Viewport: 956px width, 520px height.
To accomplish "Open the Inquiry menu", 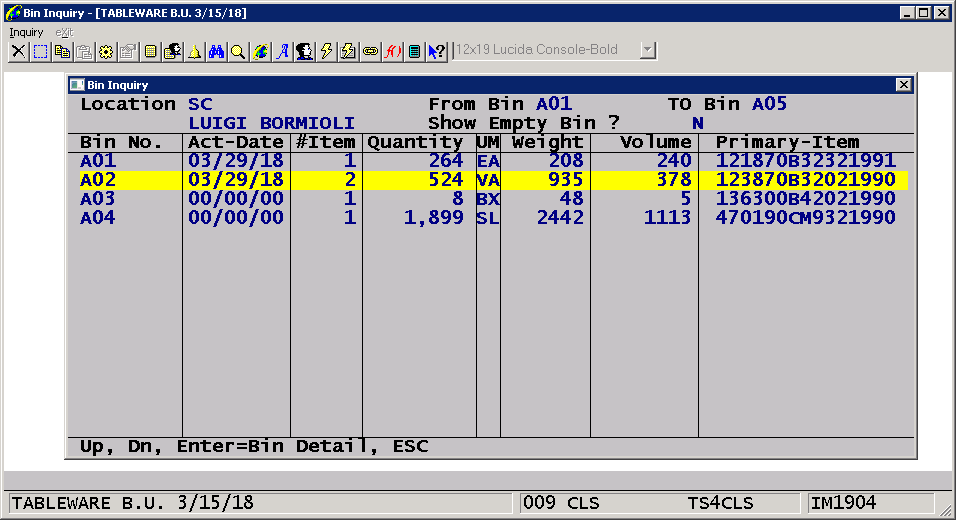I will pyautogui.click(x=26, y=32).
